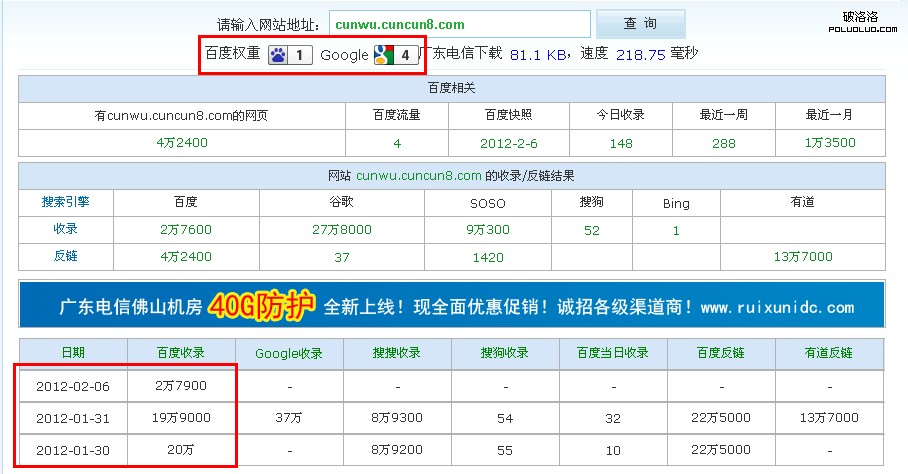Open Google indexed count 27万8000
The width and height of the screenshot is (908, 474).
tap(342, 230)
